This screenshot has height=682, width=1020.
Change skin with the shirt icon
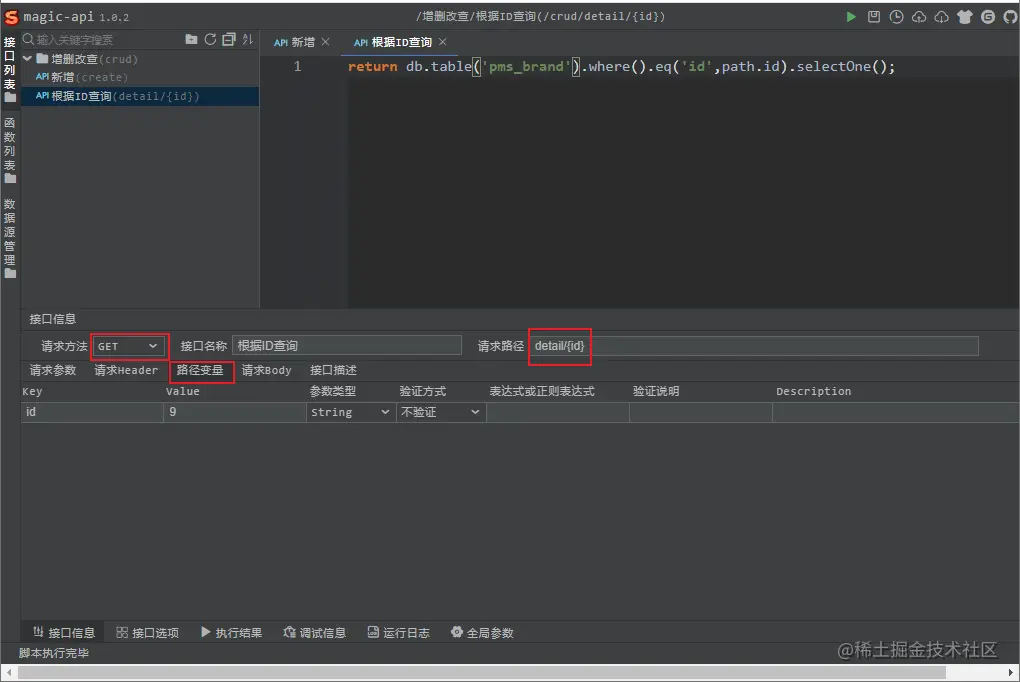[x=965, y=17]
